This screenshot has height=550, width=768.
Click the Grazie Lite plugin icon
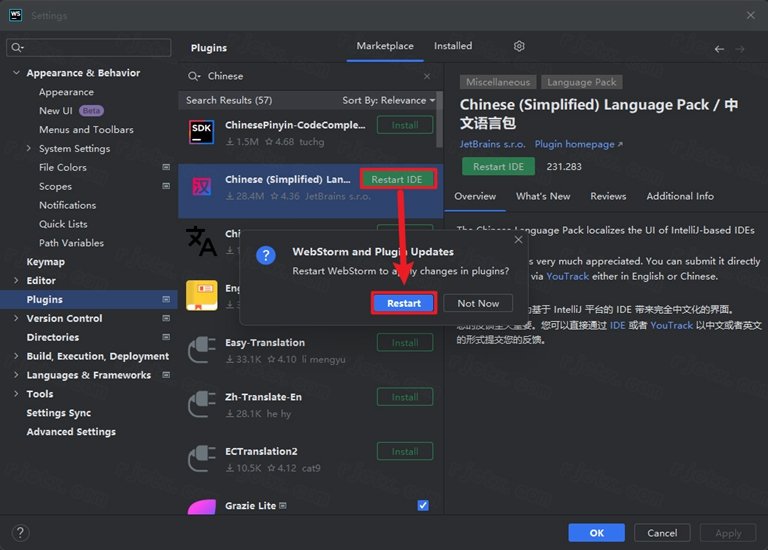[201, 507]
